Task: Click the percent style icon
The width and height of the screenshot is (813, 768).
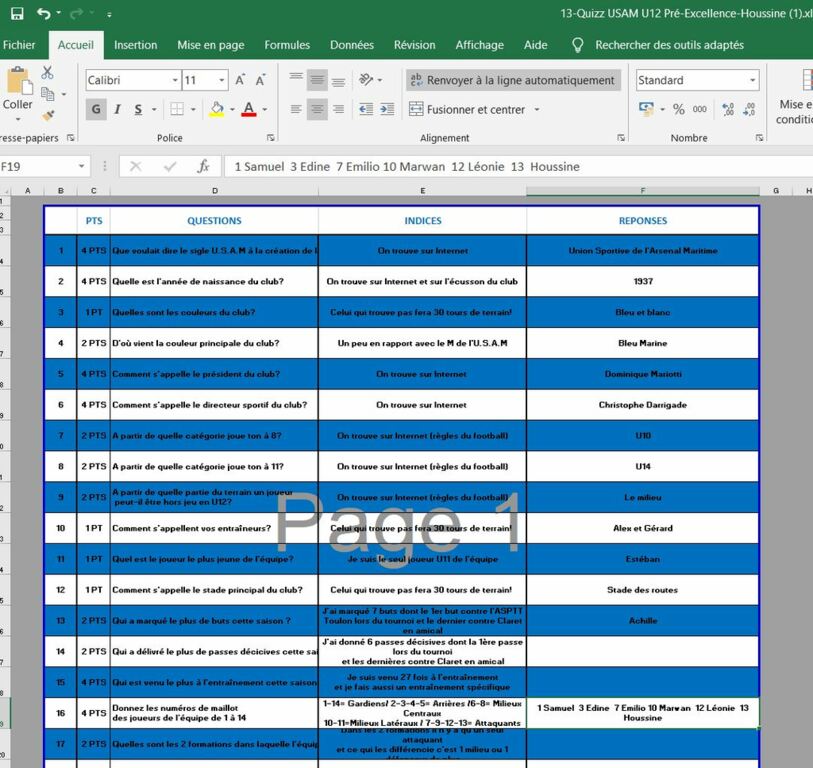Action: (x=679, y=109)
